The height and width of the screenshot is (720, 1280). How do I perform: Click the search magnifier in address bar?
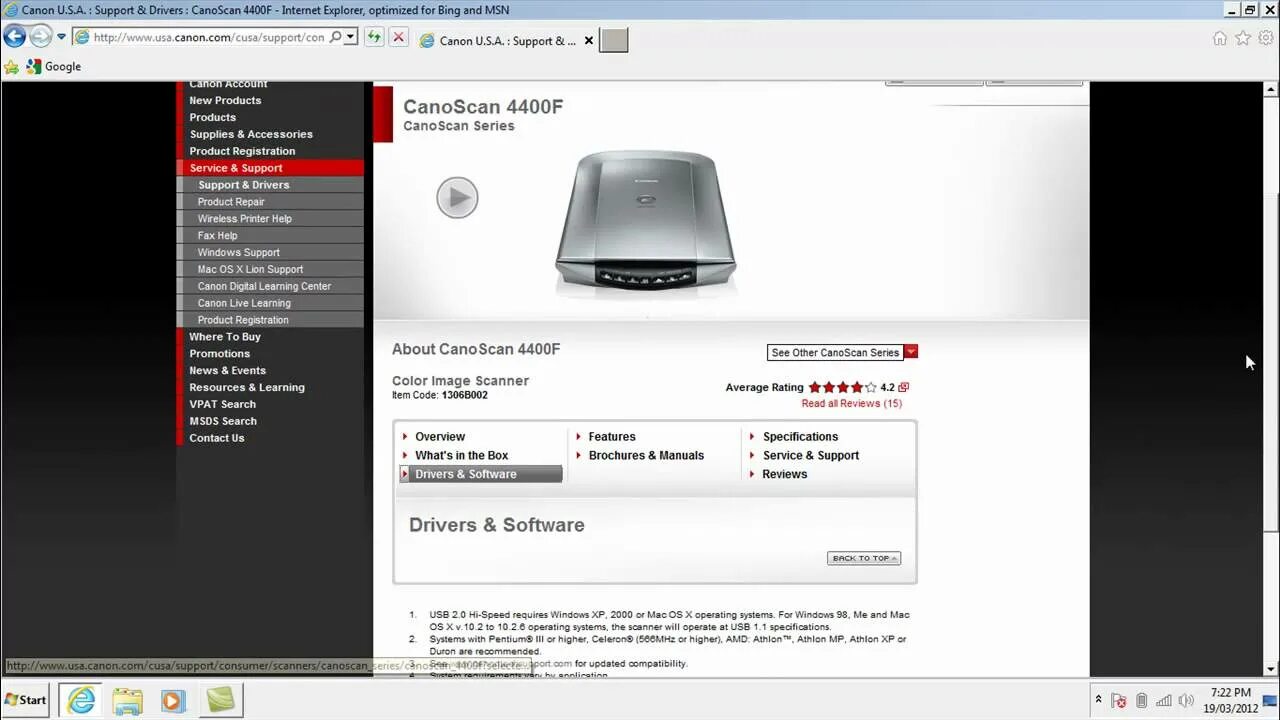coord(335,37)
